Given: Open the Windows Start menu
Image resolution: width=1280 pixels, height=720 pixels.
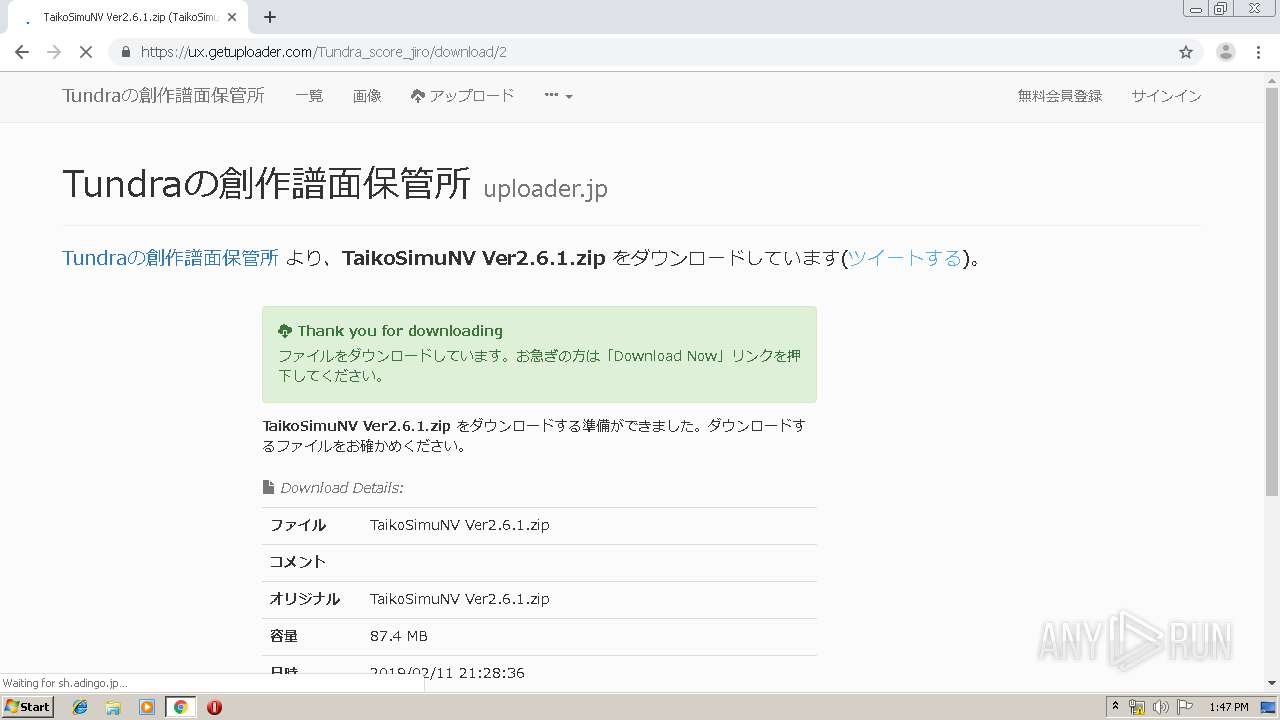Looking at the screenshot, I should (x=28, y=706).
